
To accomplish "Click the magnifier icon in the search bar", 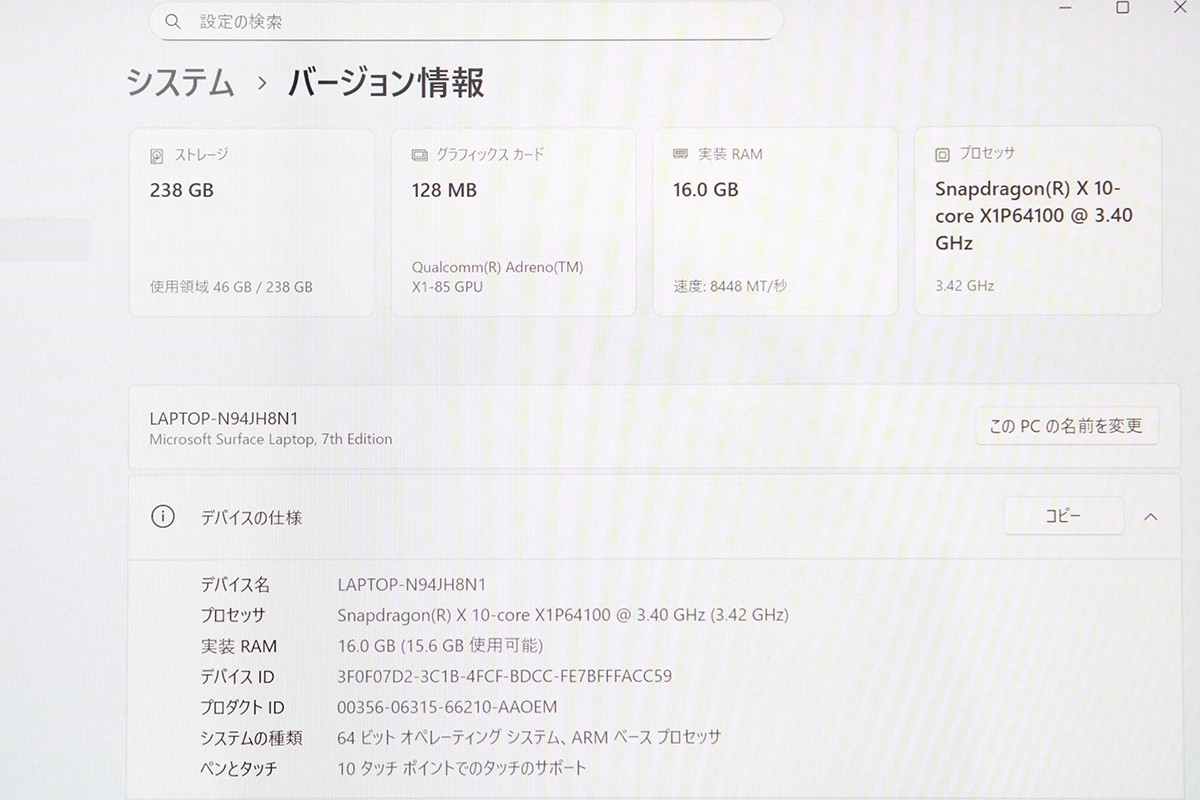I will (173, 20).
